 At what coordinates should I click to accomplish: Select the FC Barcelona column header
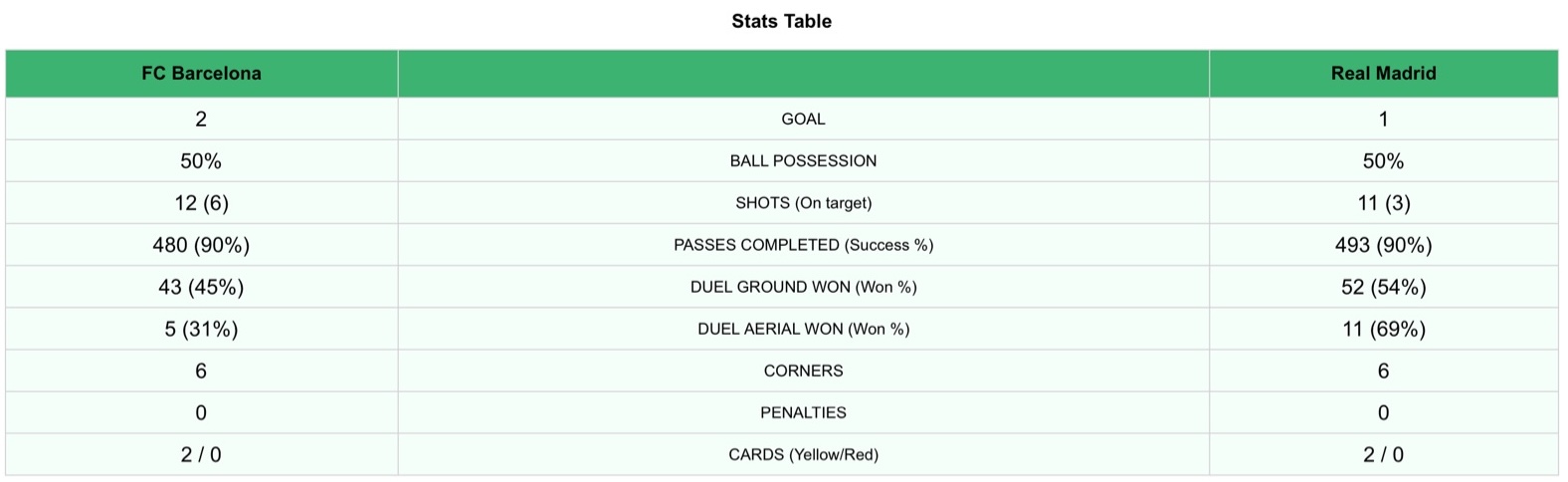pyautogui.click(x=201, y=73)
